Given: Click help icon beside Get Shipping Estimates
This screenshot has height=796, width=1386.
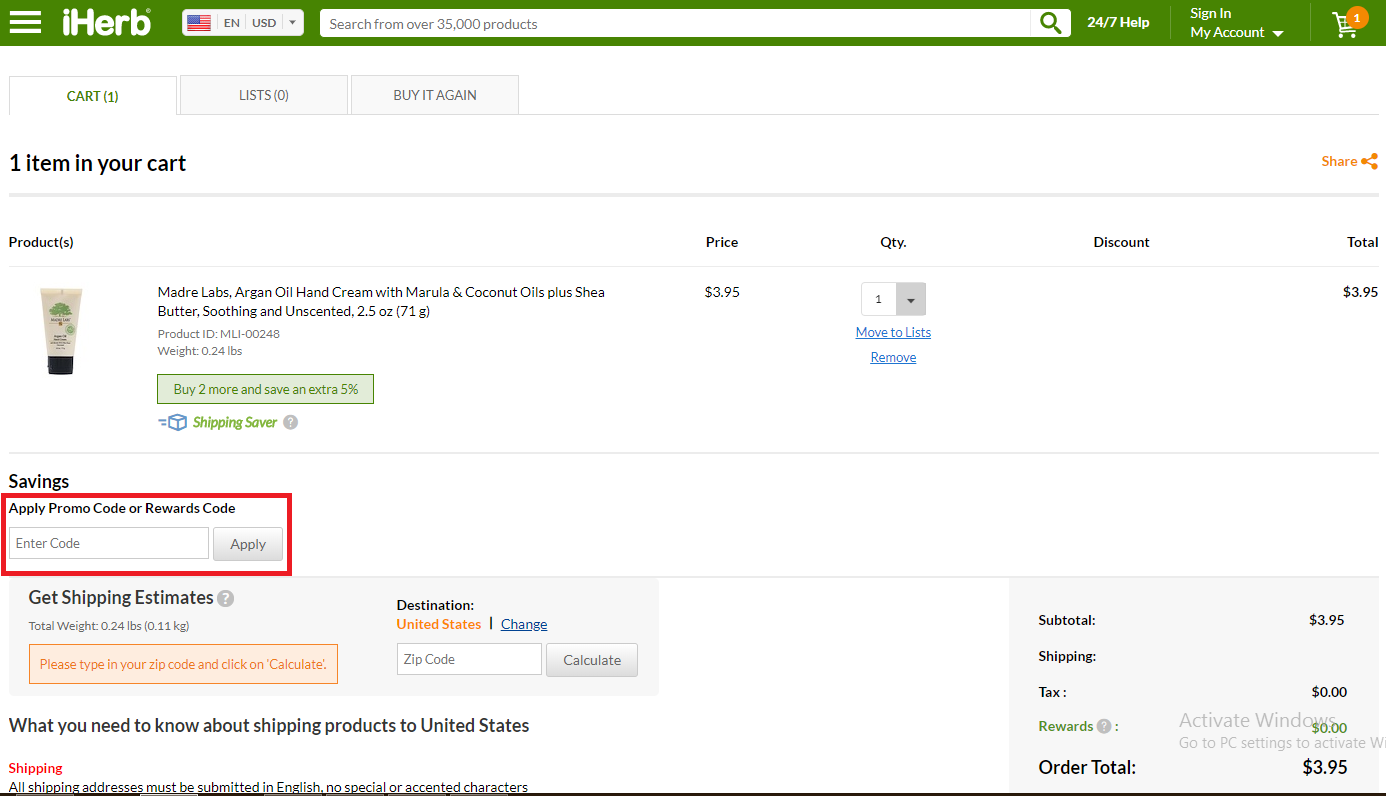Looking at the screenshot, I should 226,598.
